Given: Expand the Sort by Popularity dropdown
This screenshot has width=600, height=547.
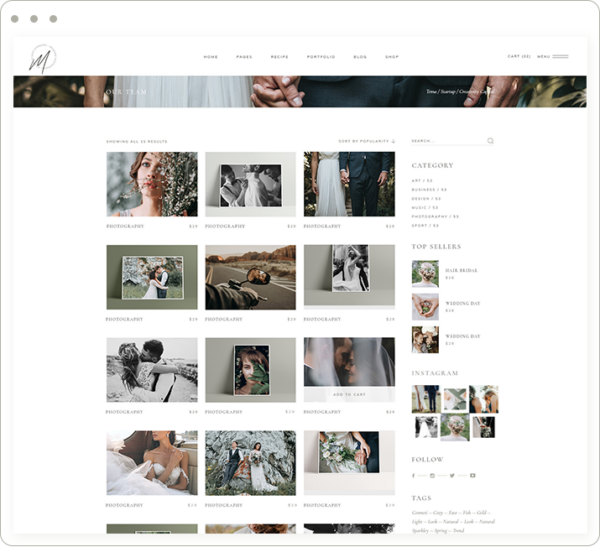Looking at the screenshot, I should pos(367,141).
